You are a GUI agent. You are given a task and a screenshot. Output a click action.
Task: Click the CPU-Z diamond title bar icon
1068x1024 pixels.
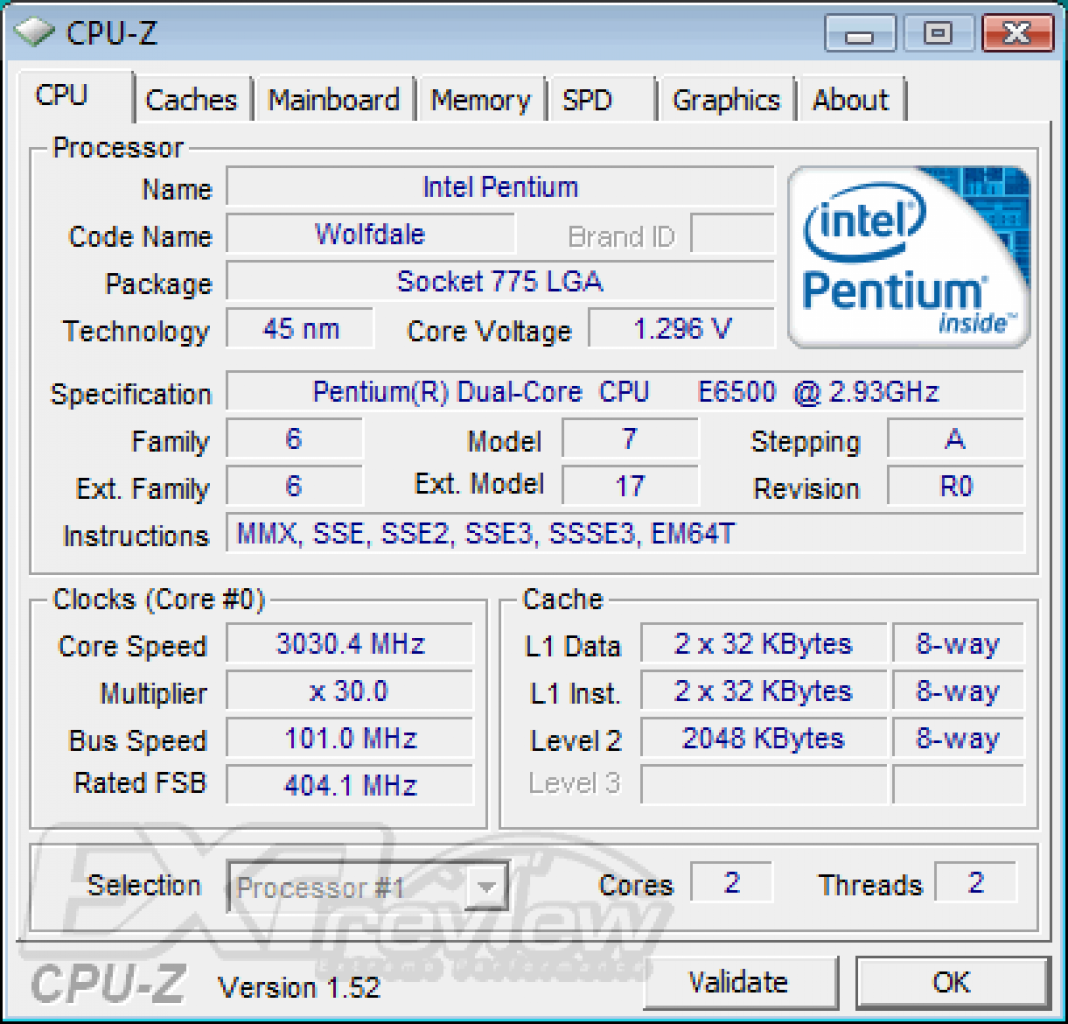pos(34,31)
